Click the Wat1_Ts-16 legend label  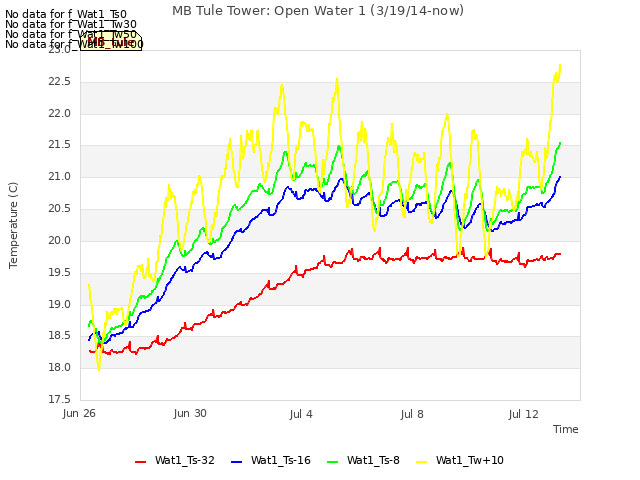(281, 460)
